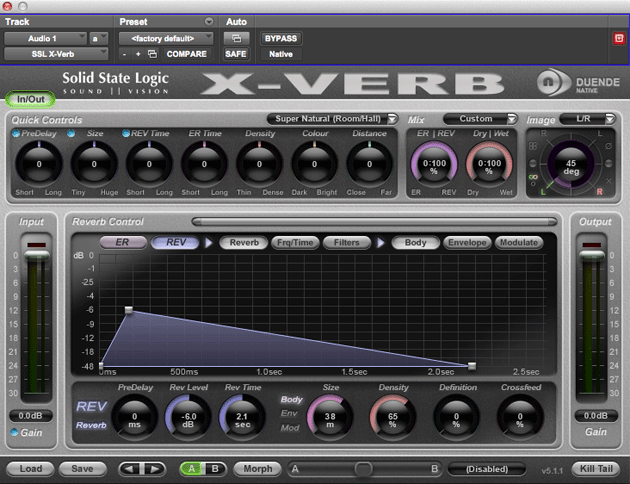Open the Image L/R dropdown
Image resolution: width=630 pixels, height=484 pixels.
(587, 119)
